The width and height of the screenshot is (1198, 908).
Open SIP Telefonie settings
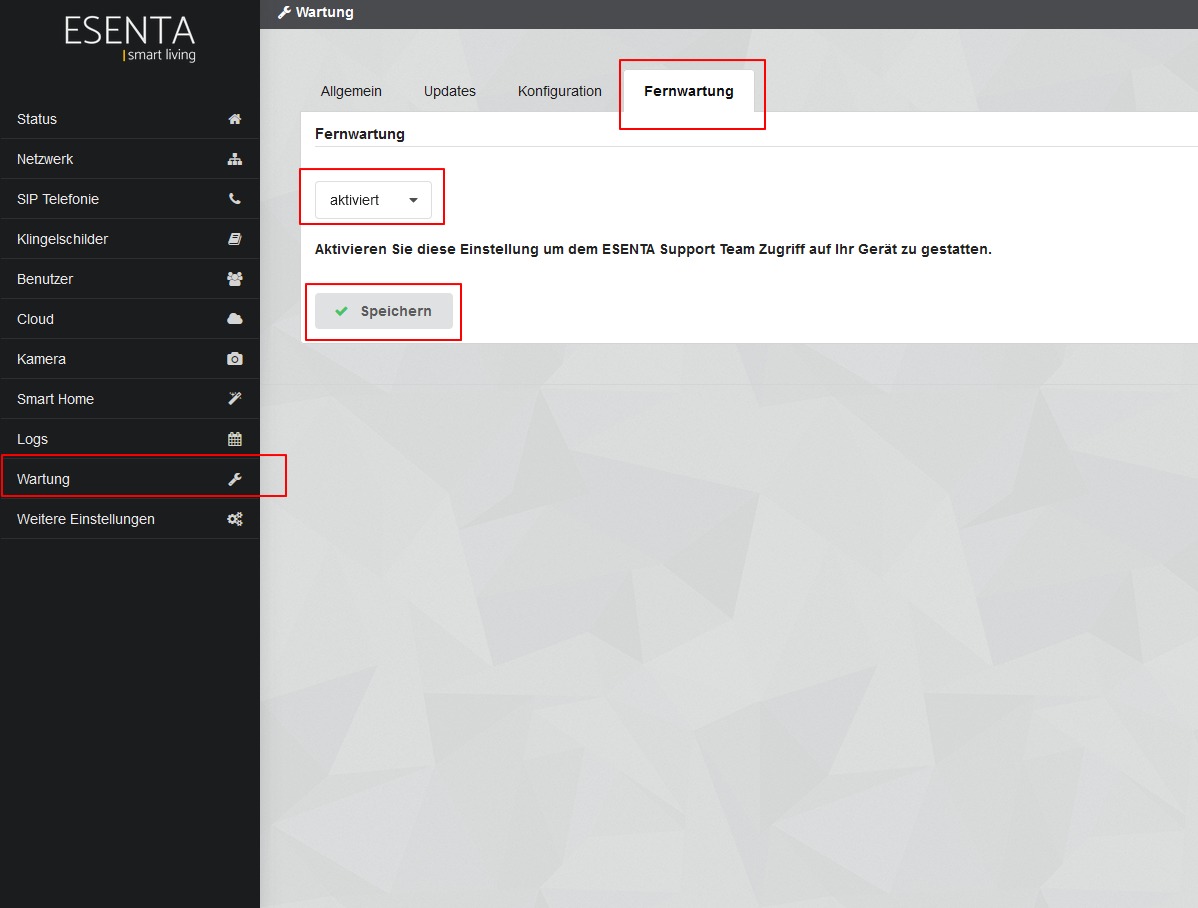[x=130, y=199]
